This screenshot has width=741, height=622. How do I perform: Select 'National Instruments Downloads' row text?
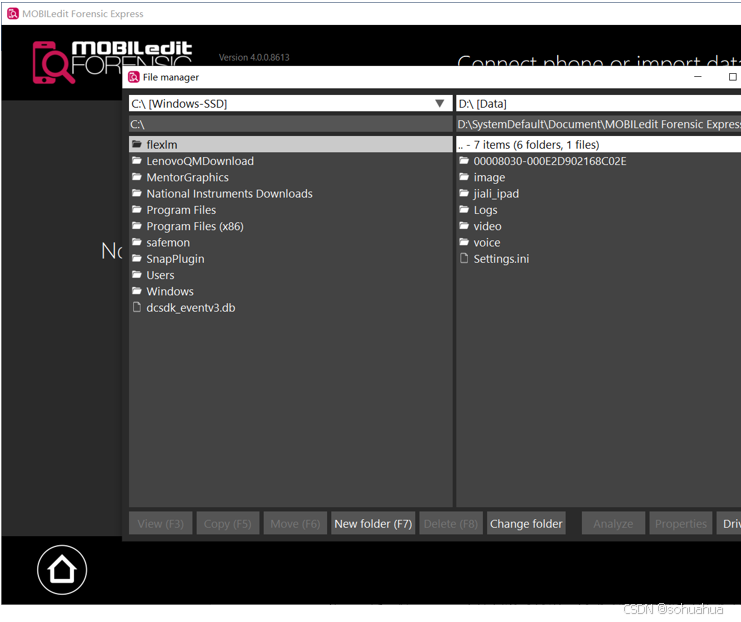229,193
